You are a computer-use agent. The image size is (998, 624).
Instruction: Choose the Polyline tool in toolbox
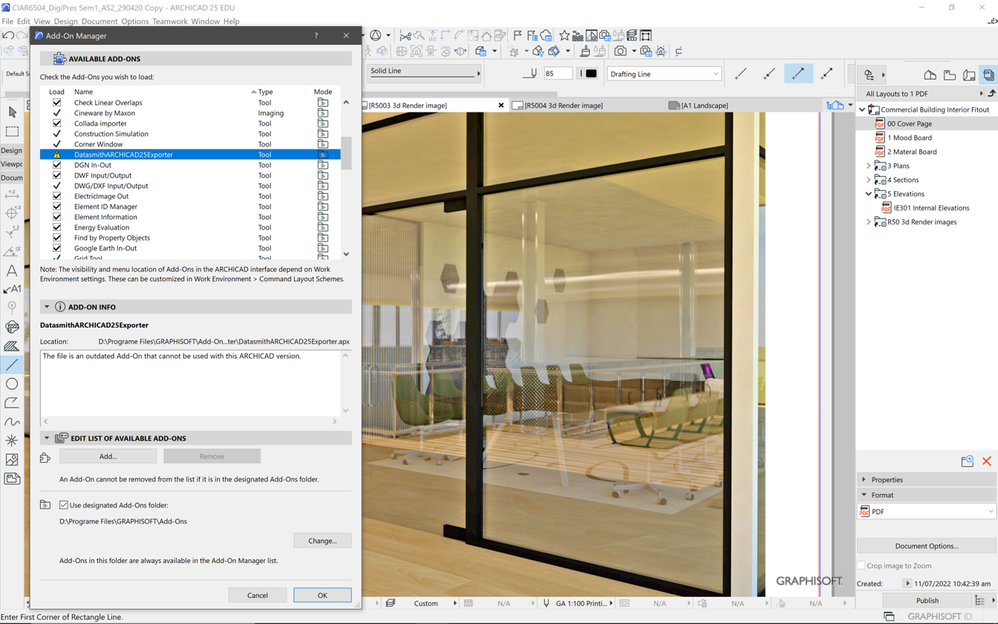[12, 402]
